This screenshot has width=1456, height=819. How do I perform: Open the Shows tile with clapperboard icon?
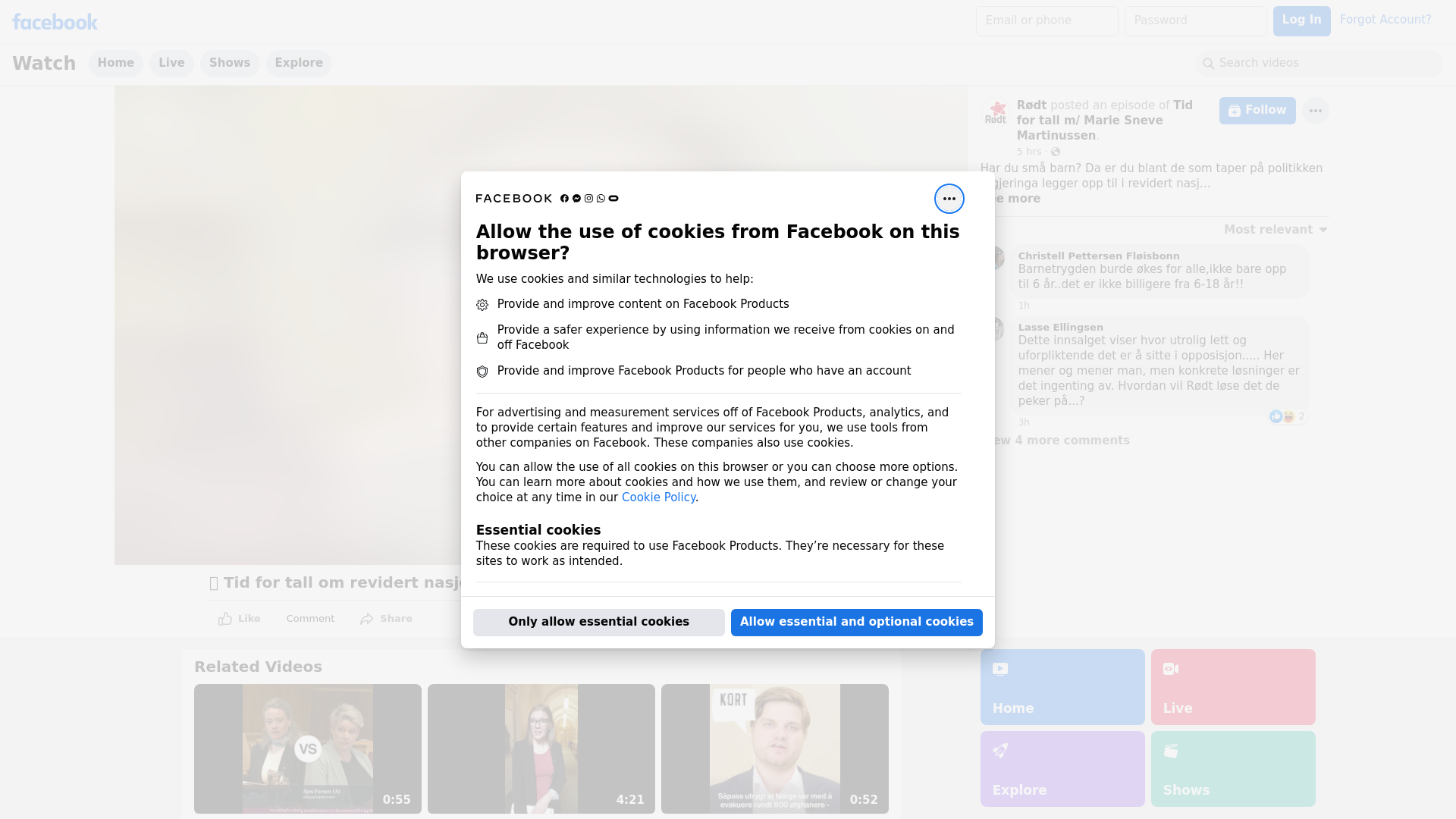pos(1232,768)
